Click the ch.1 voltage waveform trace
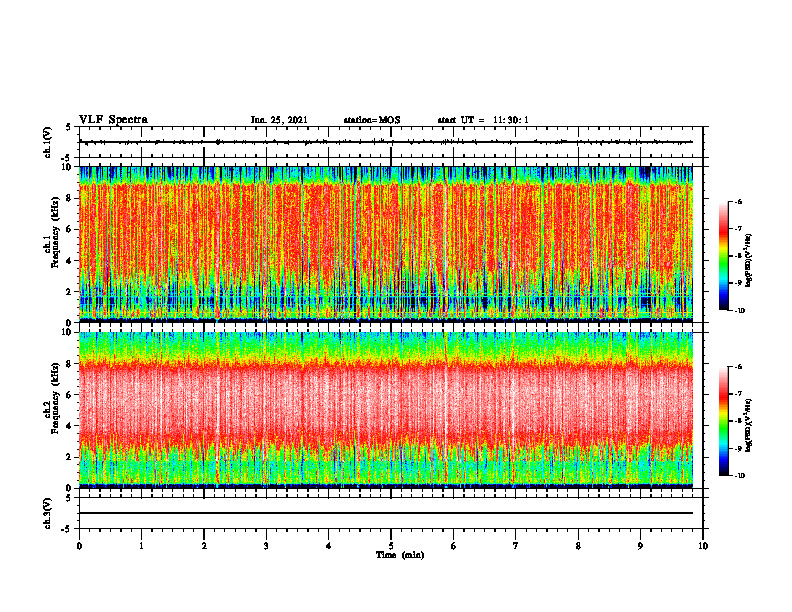This screenshot has height=612, width=792. point(386,142)
